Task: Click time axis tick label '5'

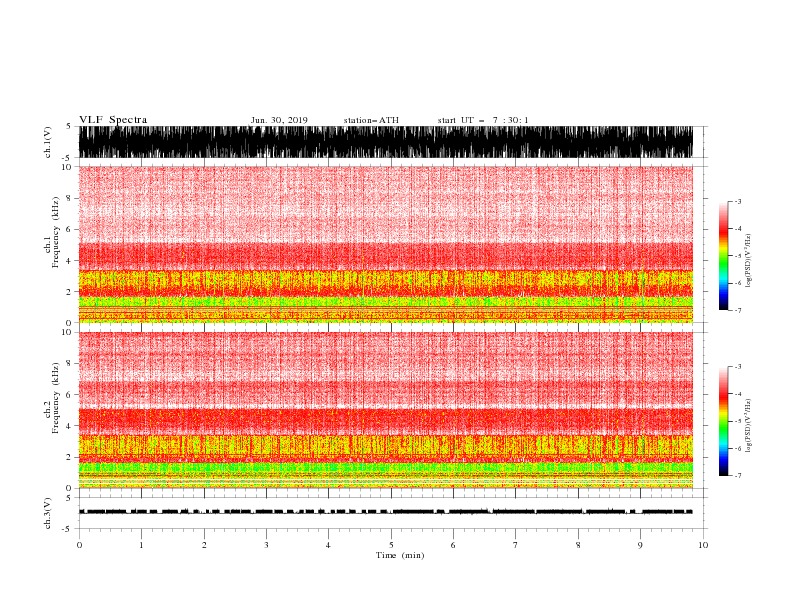Action: (x=391, y=545)
